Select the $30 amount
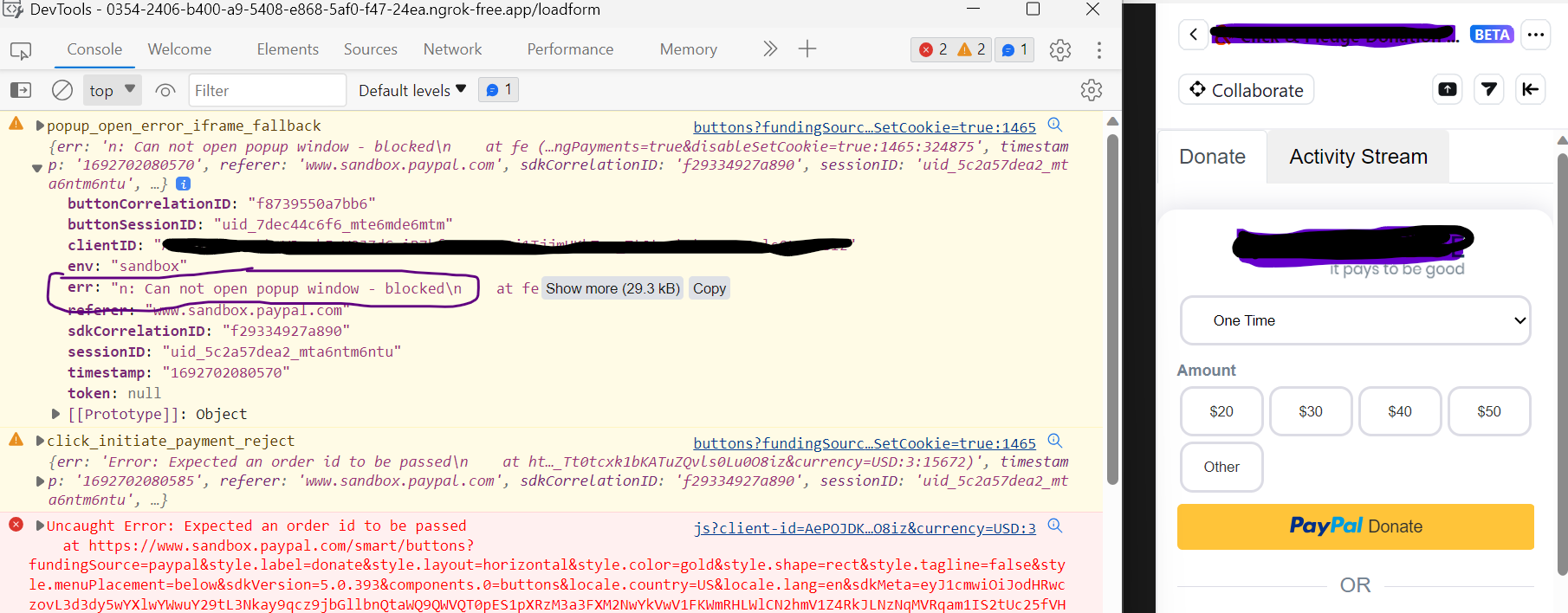This screenshot has height=613, width=1568. click(1311, 411)
